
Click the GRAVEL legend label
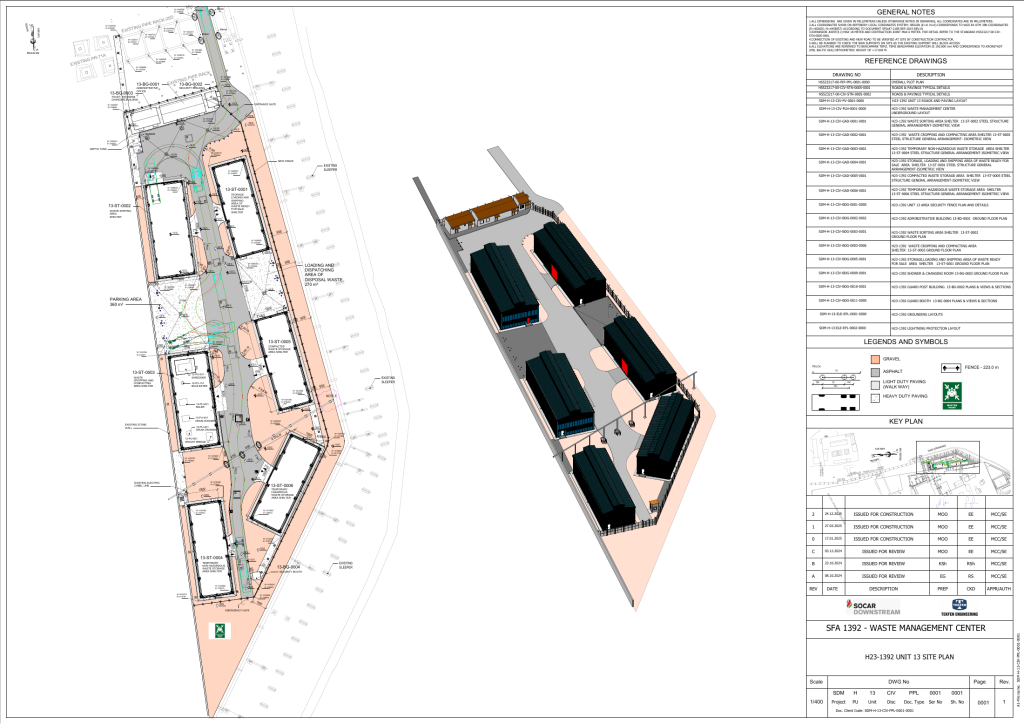coord(891,360)
